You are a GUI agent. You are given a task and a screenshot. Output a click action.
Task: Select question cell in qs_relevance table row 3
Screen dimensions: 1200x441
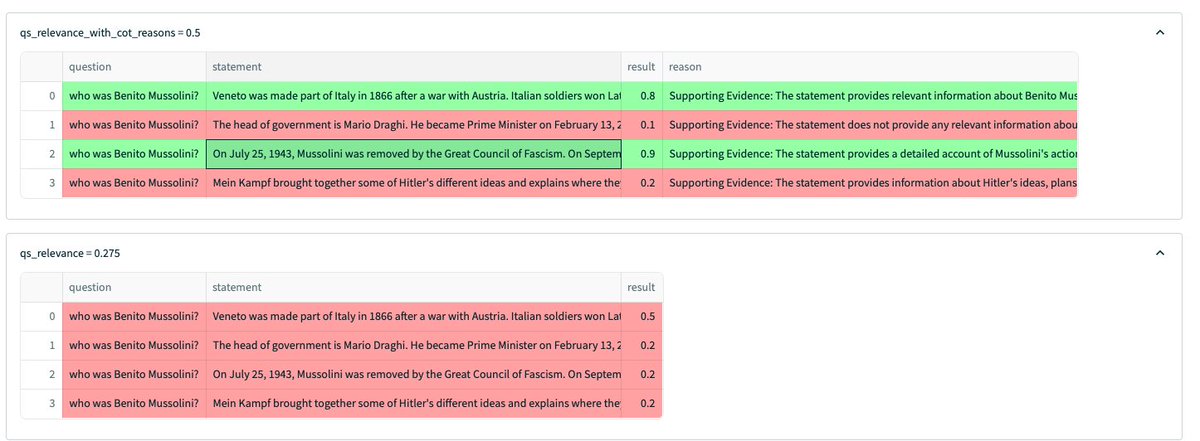click(133, 403)
